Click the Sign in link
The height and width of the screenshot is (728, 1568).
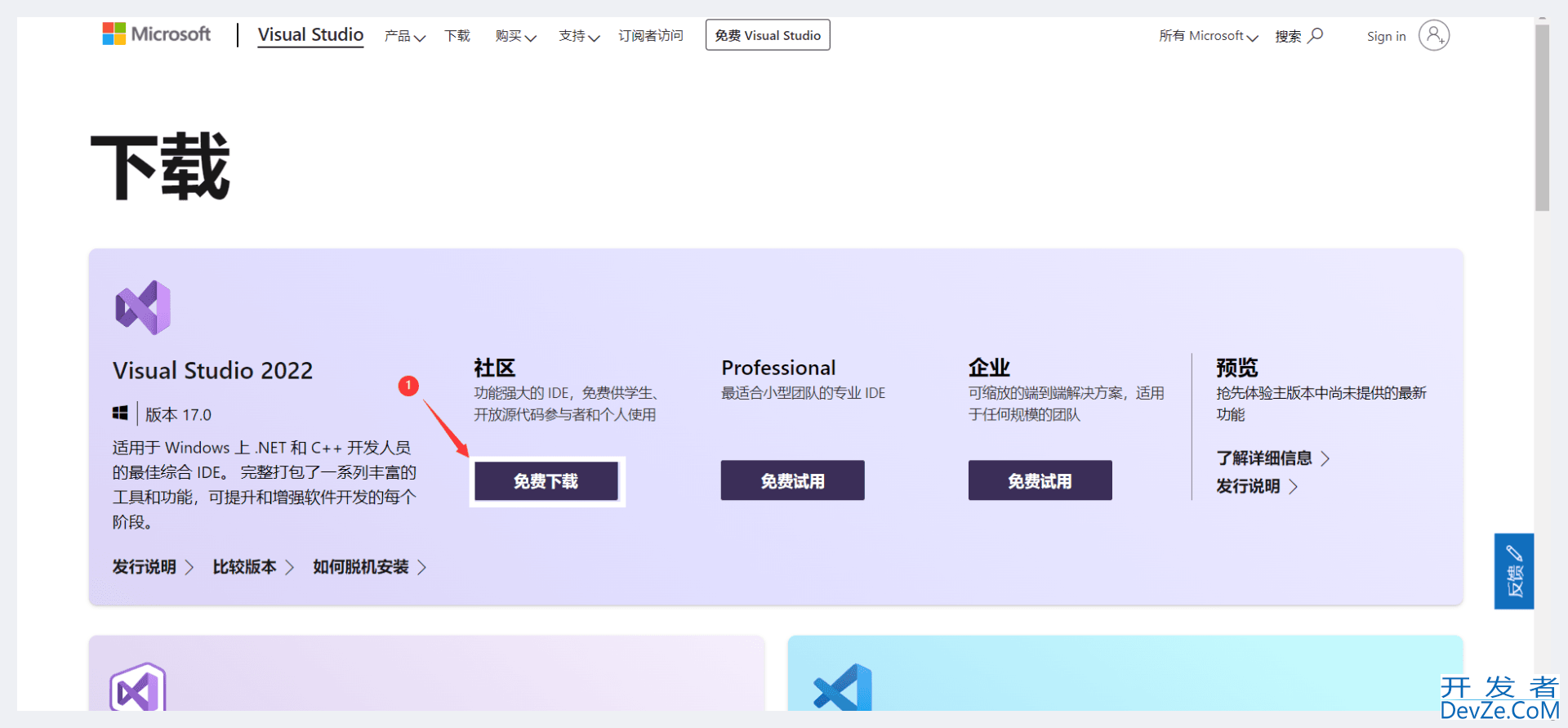[1387, 36]
